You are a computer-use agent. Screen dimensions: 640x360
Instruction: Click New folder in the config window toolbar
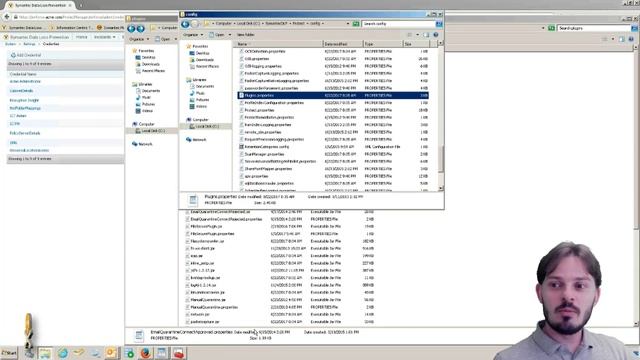pos(245,35)
